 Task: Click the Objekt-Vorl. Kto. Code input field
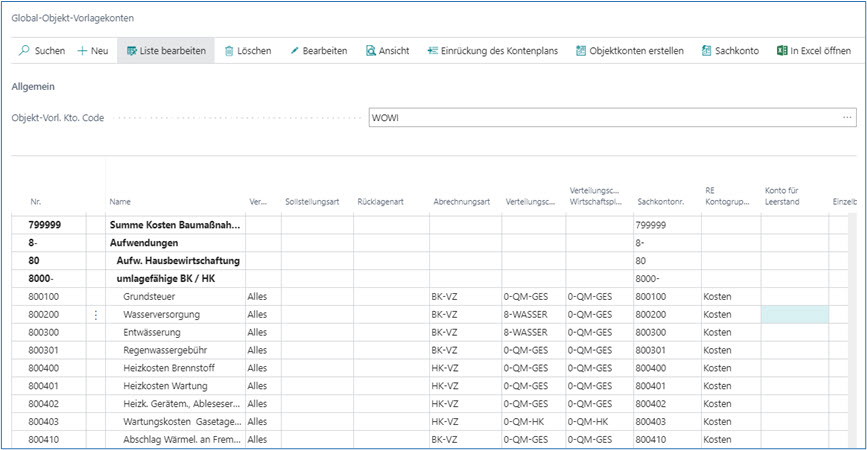[600, 118]
